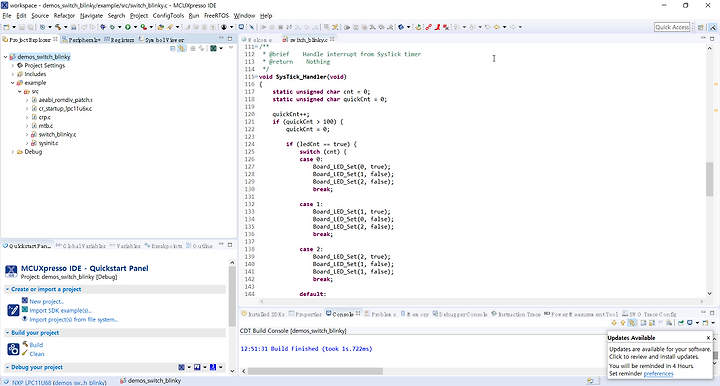Click the Build hammer toolbar icon

[x=58, y=27]
